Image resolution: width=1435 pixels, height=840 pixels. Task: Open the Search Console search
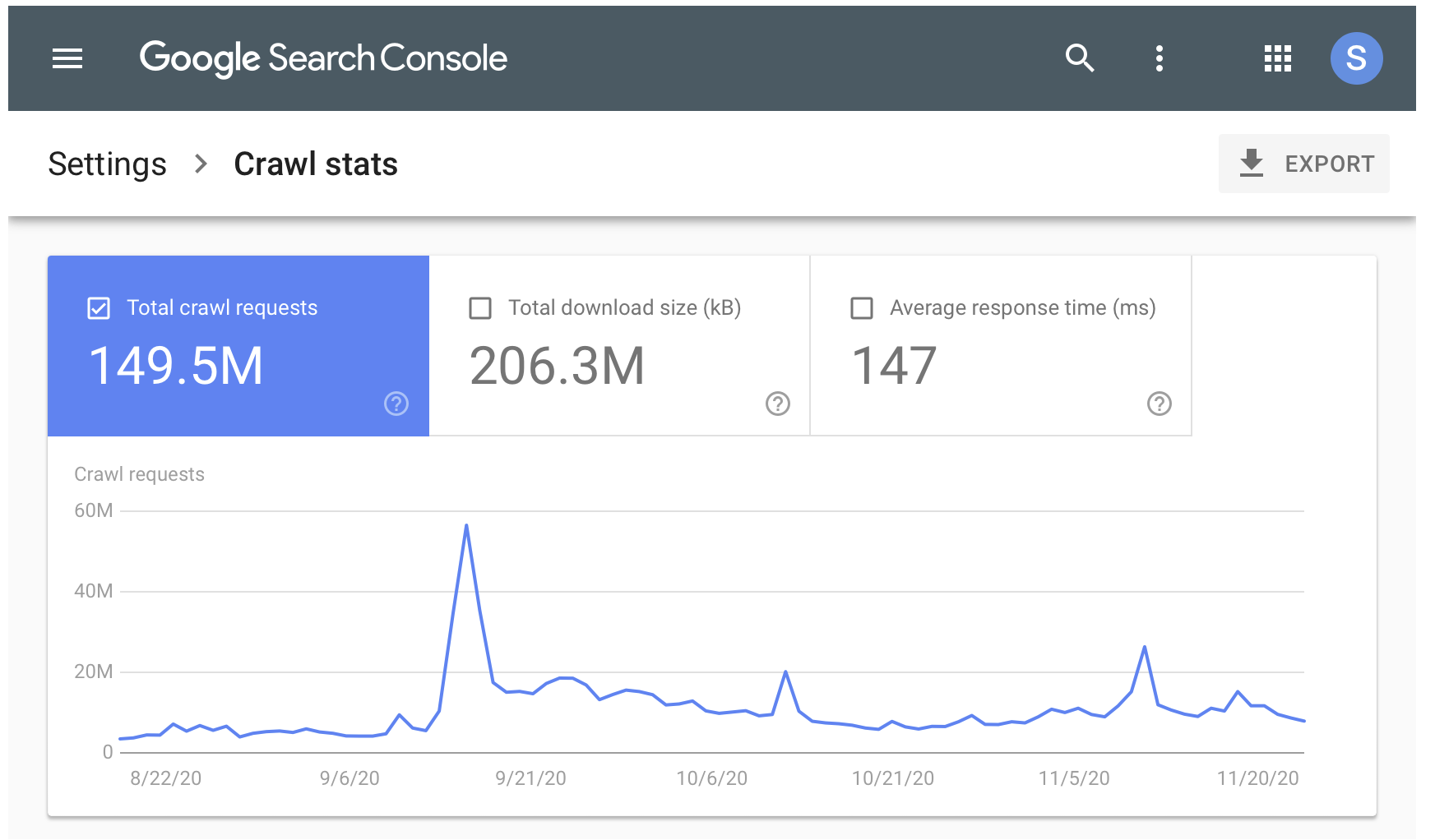1080,58
